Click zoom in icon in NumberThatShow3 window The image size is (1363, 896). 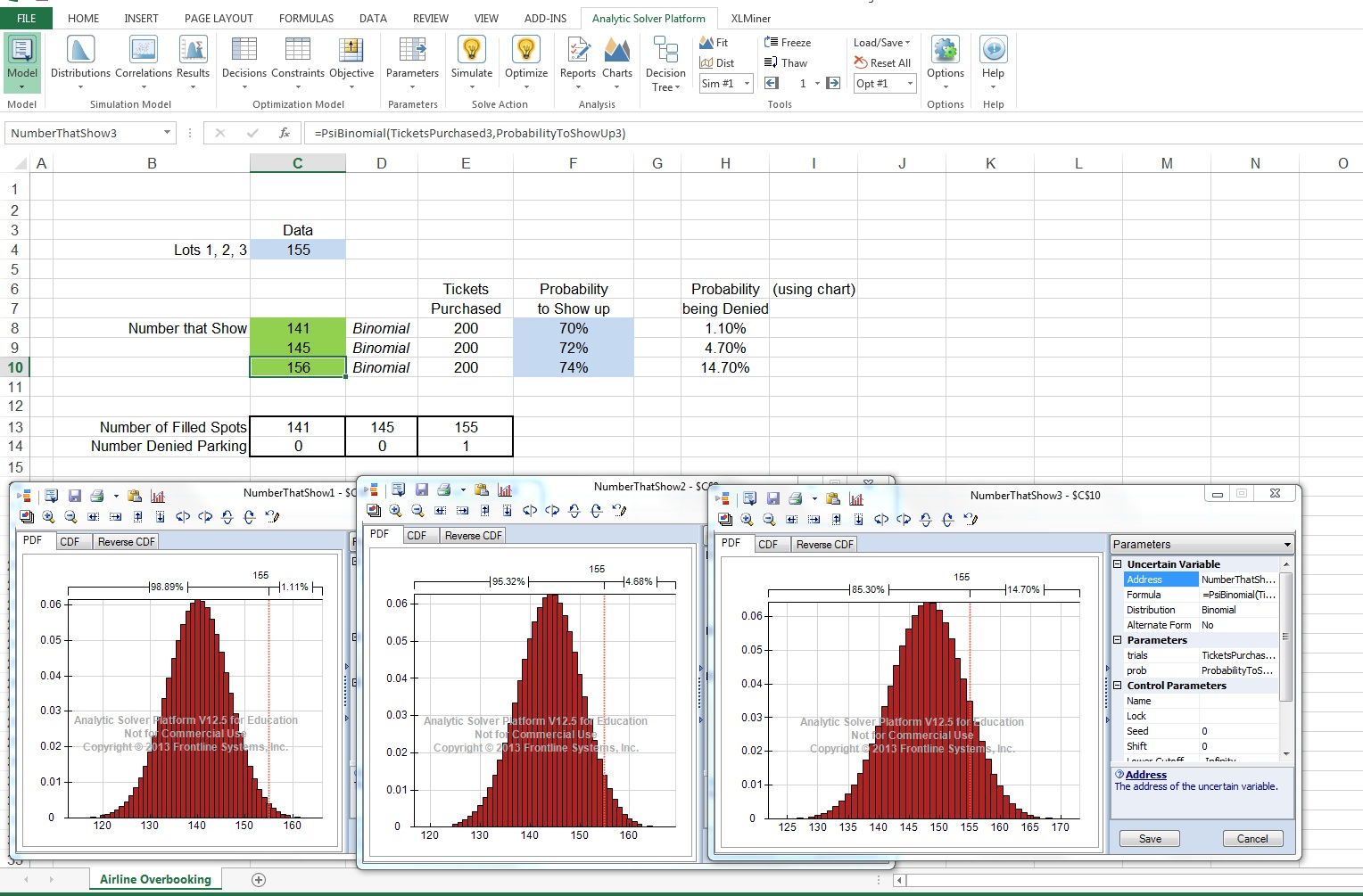point(747,519)
